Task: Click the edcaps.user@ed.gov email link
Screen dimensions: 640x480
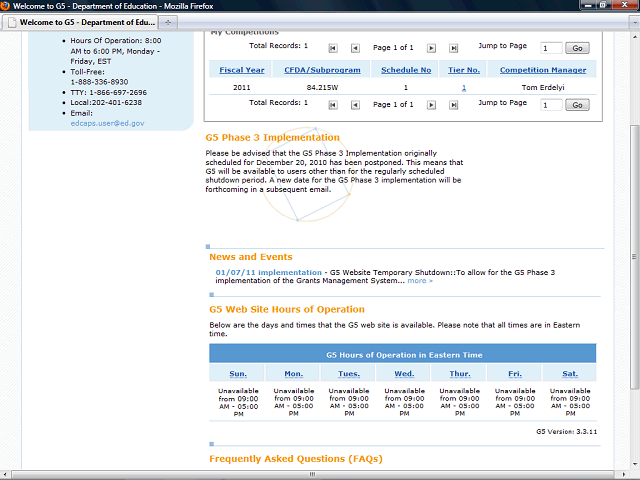Action: (x=107, y=123)
